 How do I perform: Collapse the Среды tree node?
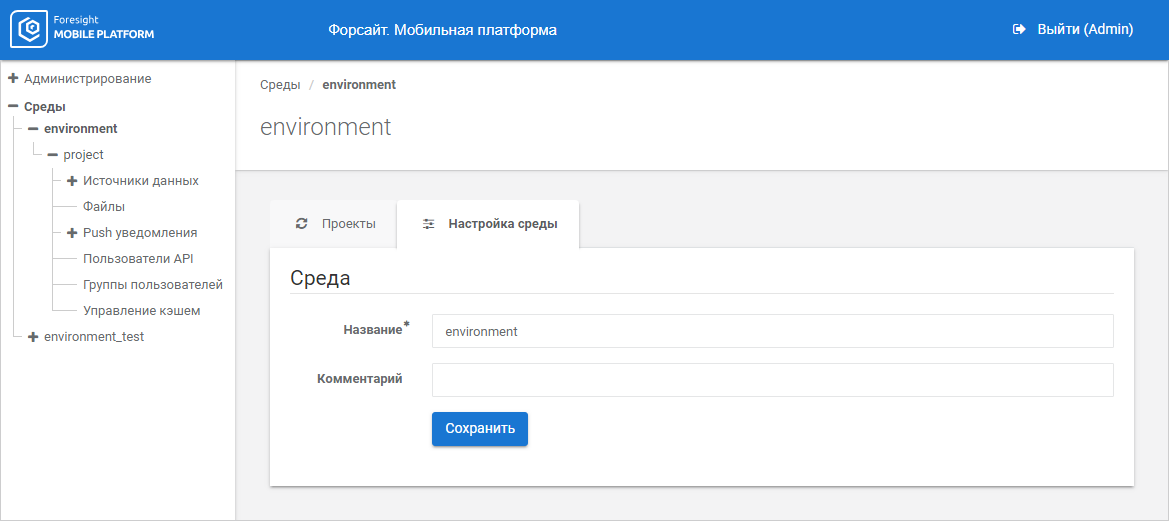click(13, 106)
